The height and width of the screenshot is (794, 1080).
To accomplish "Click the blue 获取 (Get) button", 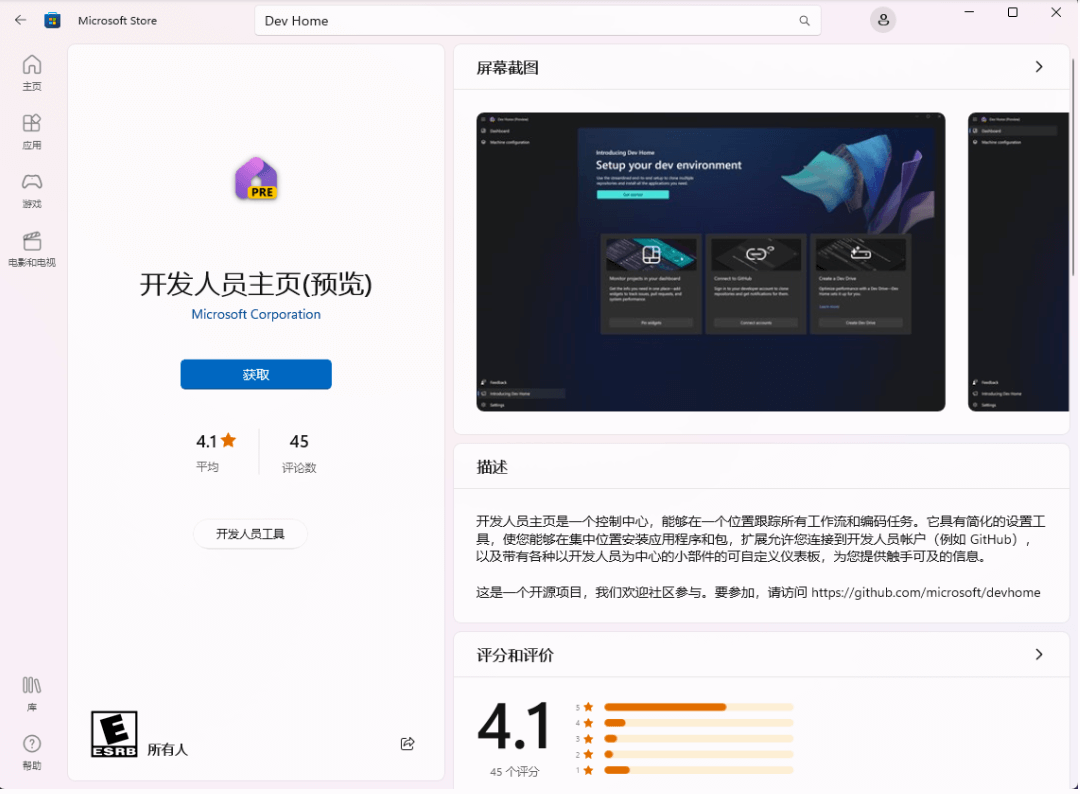I will coord(255,374).
